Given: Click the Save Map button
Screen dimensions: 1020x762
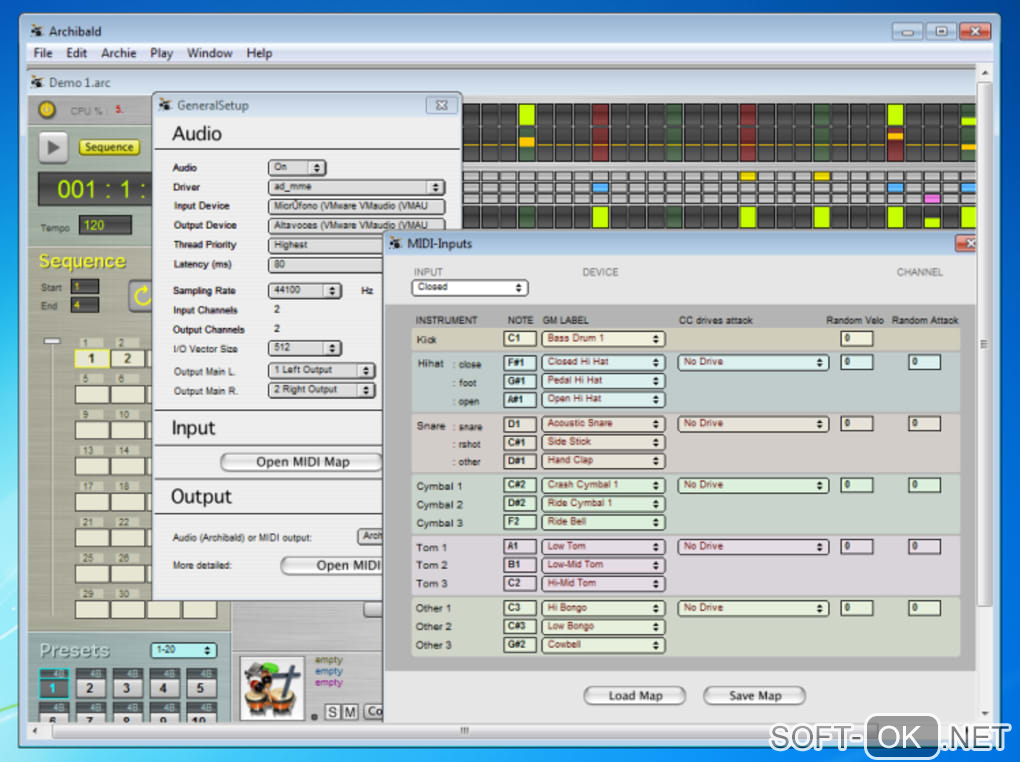Looking at the screenshot, I should (755, 696).
